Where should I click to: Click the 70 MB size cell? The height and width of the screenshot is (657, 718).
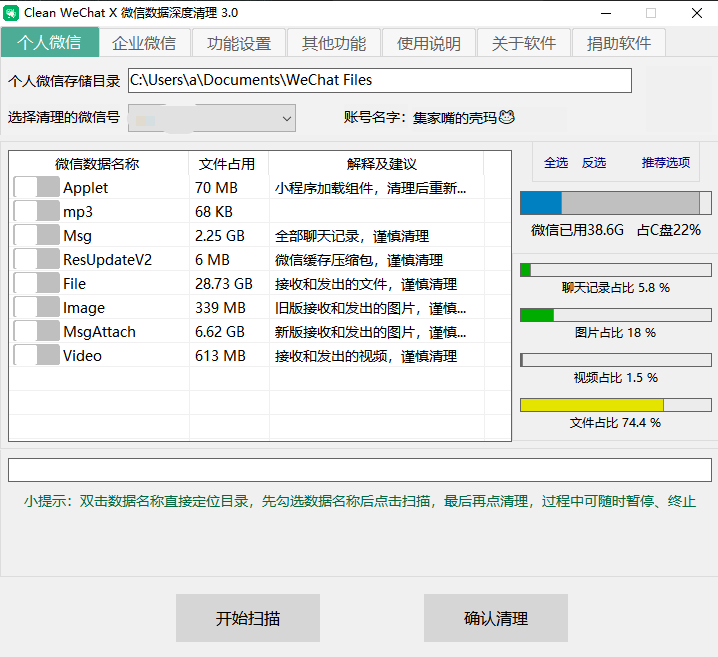tap(216, 188)
